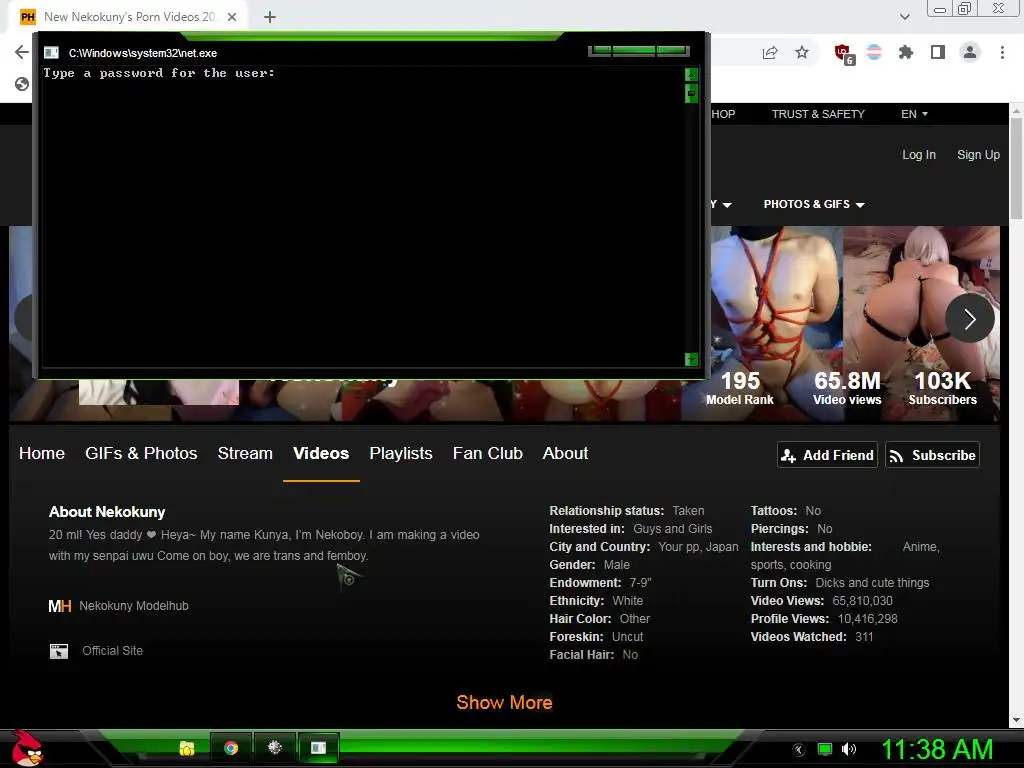The image size is (1024, 768).
Task: Switch to Chrome from the taskbar
Action: (231, 748)
